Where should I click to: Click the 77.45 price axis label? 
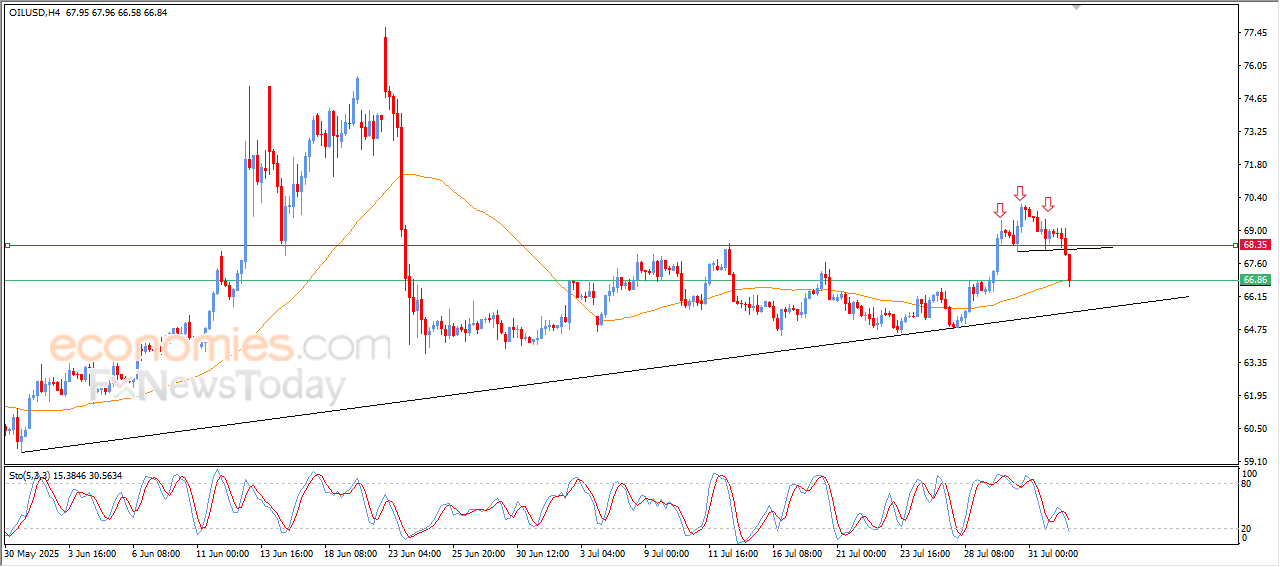pos(1256,33)
